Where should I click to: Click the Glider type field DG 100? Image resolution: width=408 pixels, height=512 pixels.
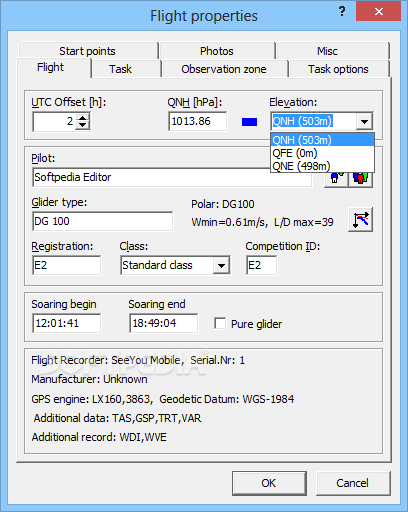pos(103,221)
